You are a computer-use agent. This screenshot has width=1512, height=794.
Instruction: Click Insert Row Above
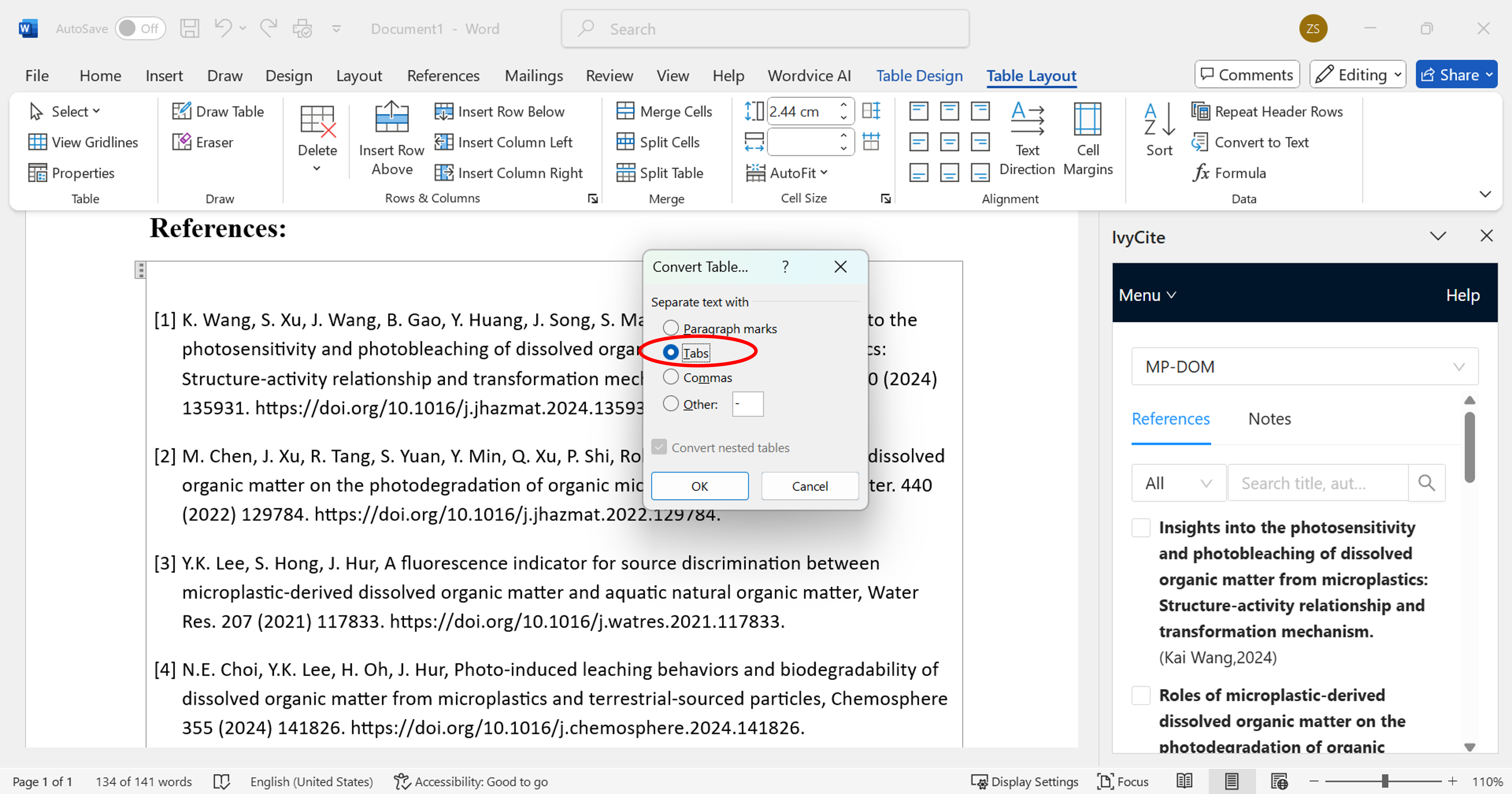[x=391, y=139]
